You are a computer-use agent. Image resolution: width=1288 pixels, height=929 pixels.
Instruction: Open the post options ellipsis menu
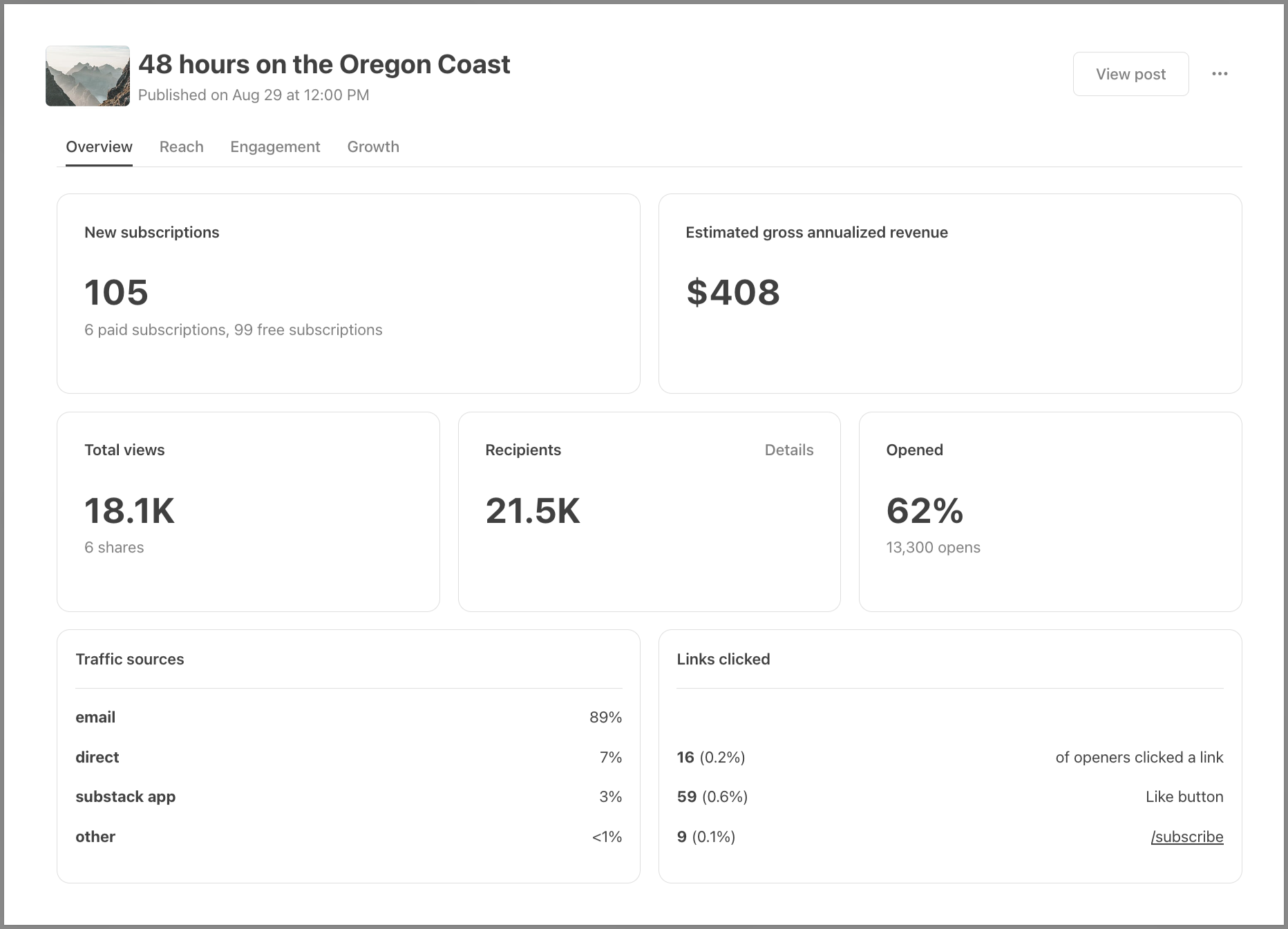(x=1220, y=73)
